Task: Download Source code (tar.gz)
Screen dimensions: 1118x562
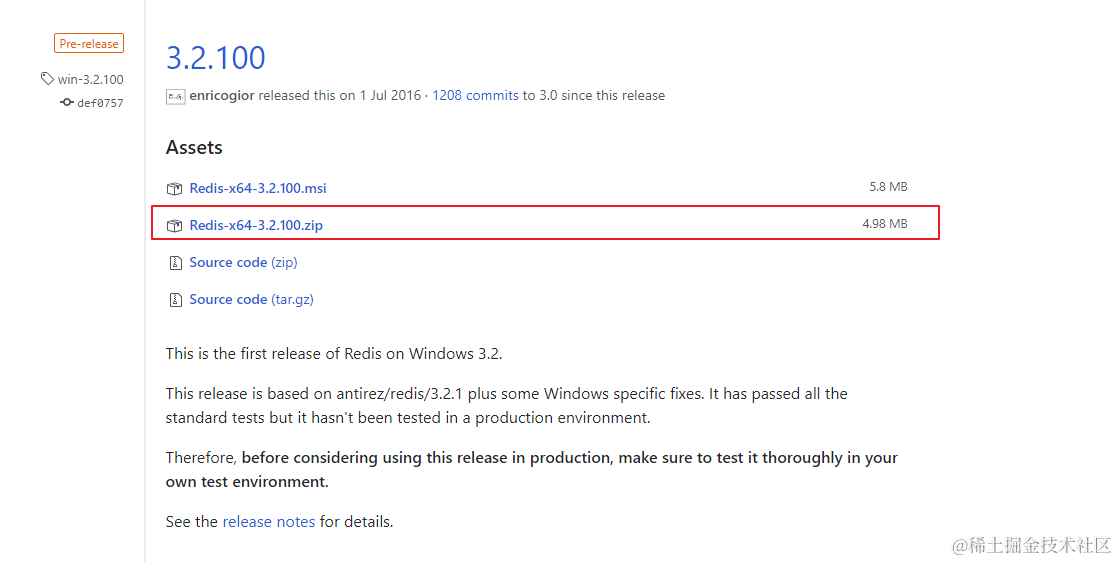Action: pos(251,300)
